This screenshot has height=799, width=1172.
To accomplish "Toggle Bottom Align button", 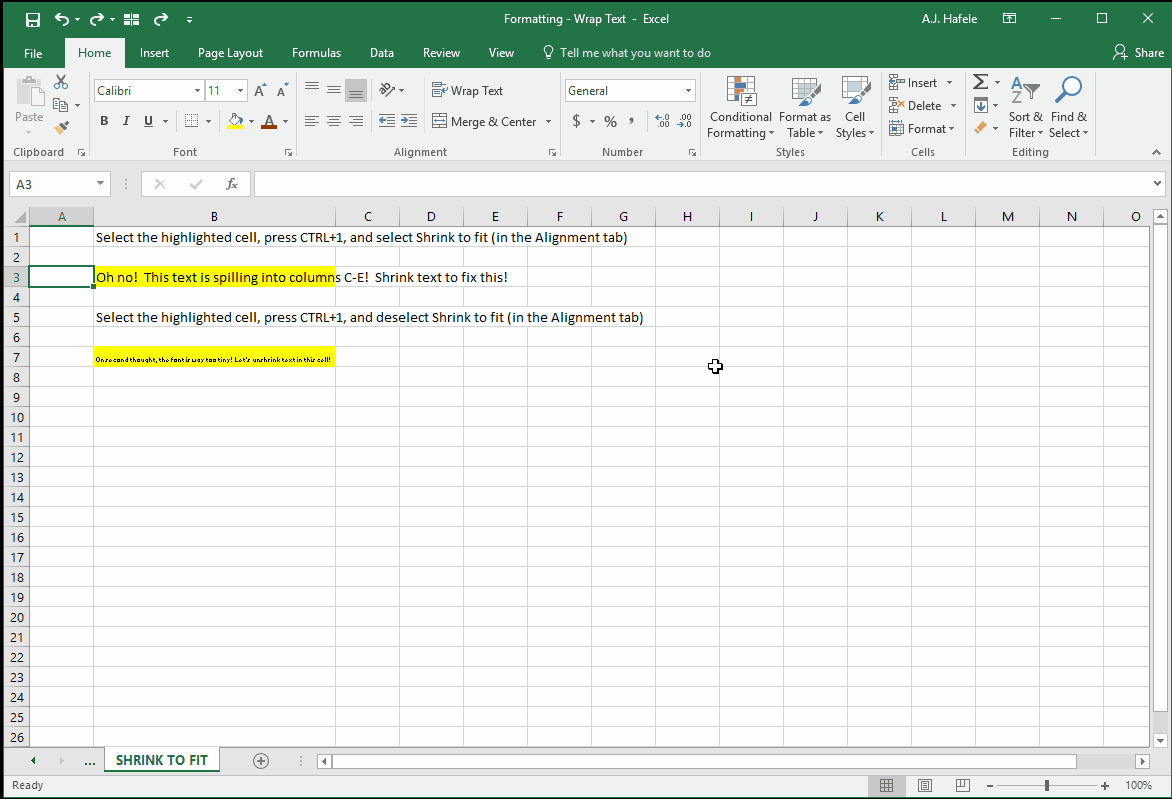I will coord(356,90).
